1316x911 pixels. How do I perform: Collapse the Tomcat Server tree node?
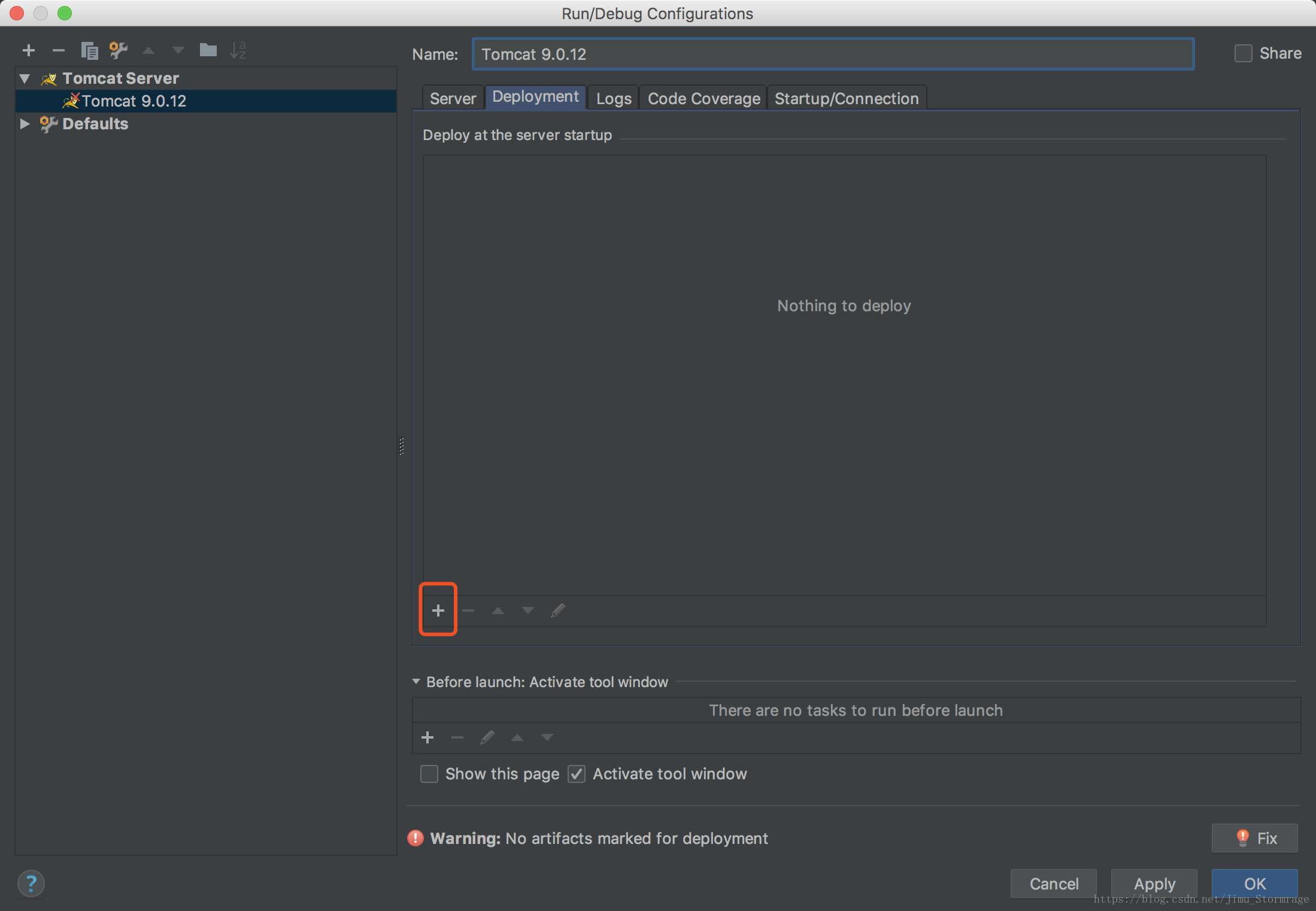[x=25, y=78]
